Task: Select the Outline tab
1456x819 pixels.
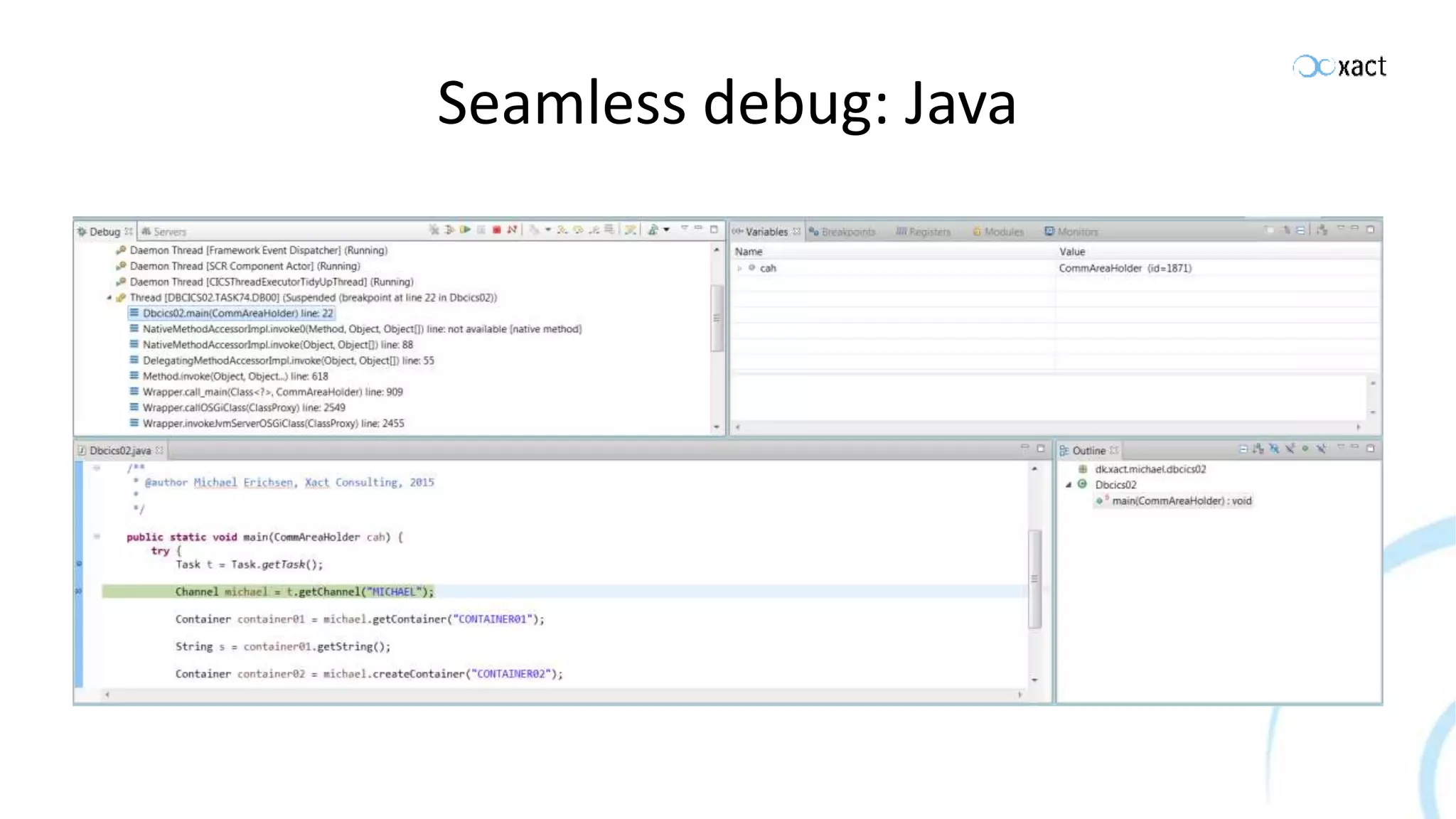Action: click(x=1088, y=451)
